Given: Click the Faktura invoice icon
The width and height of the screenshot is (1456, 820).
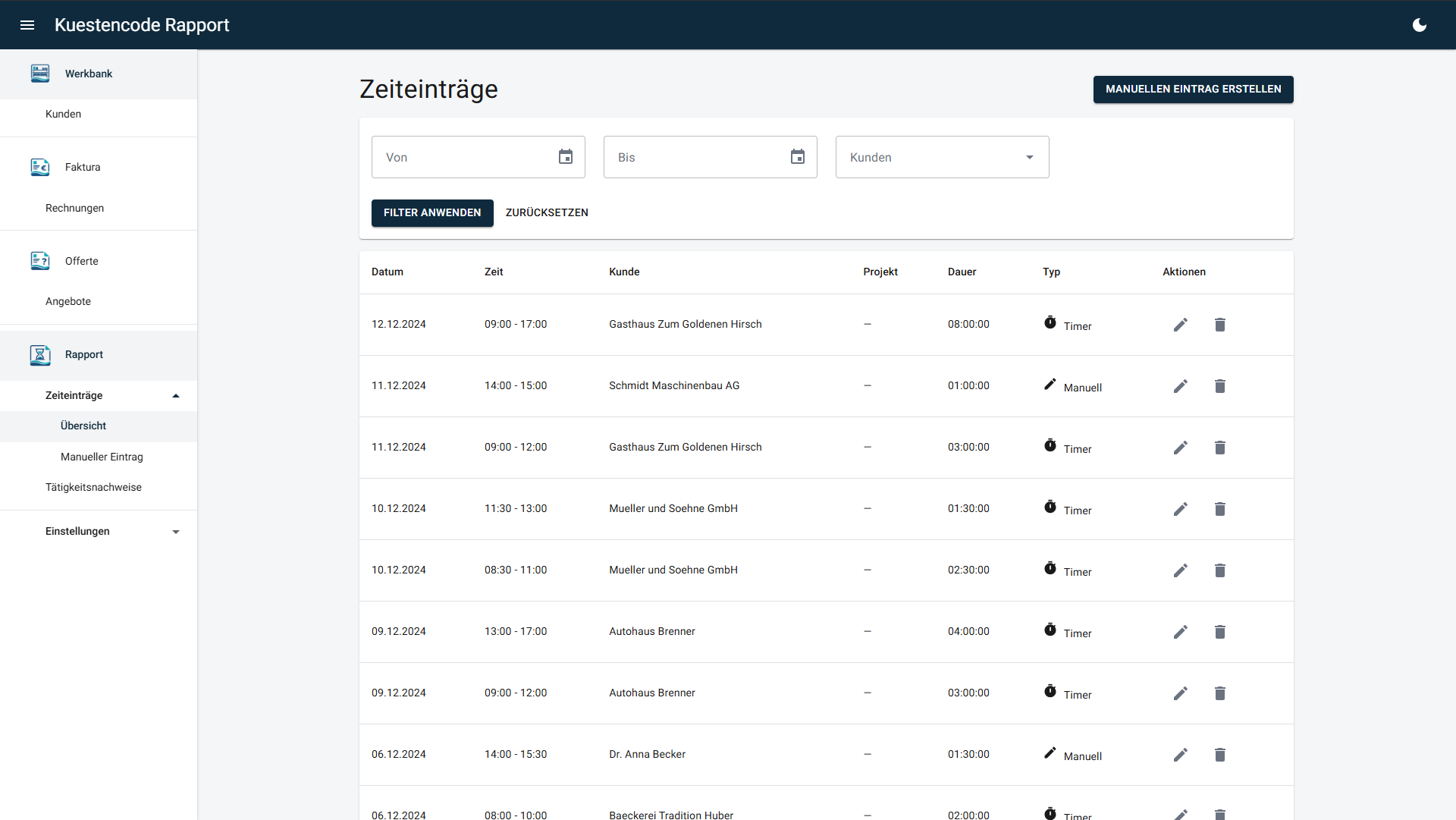Looking at the screenshot, I should (x=40, y=167).
